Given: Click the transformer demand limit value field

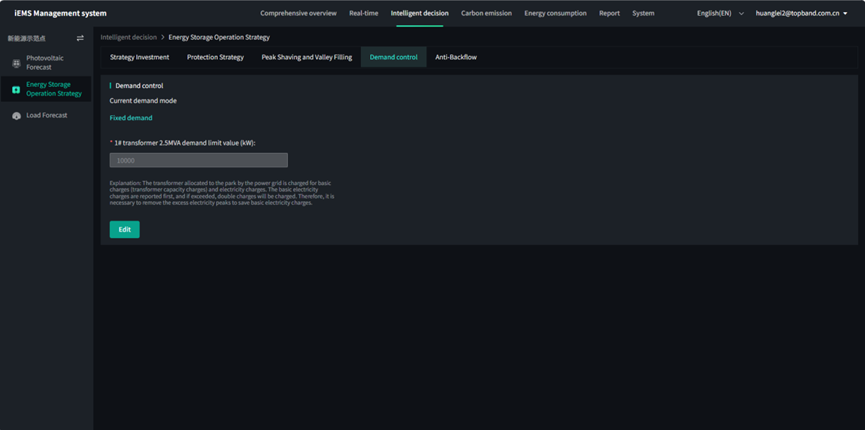Looking at the screenshot, I should tap(198, 160).
